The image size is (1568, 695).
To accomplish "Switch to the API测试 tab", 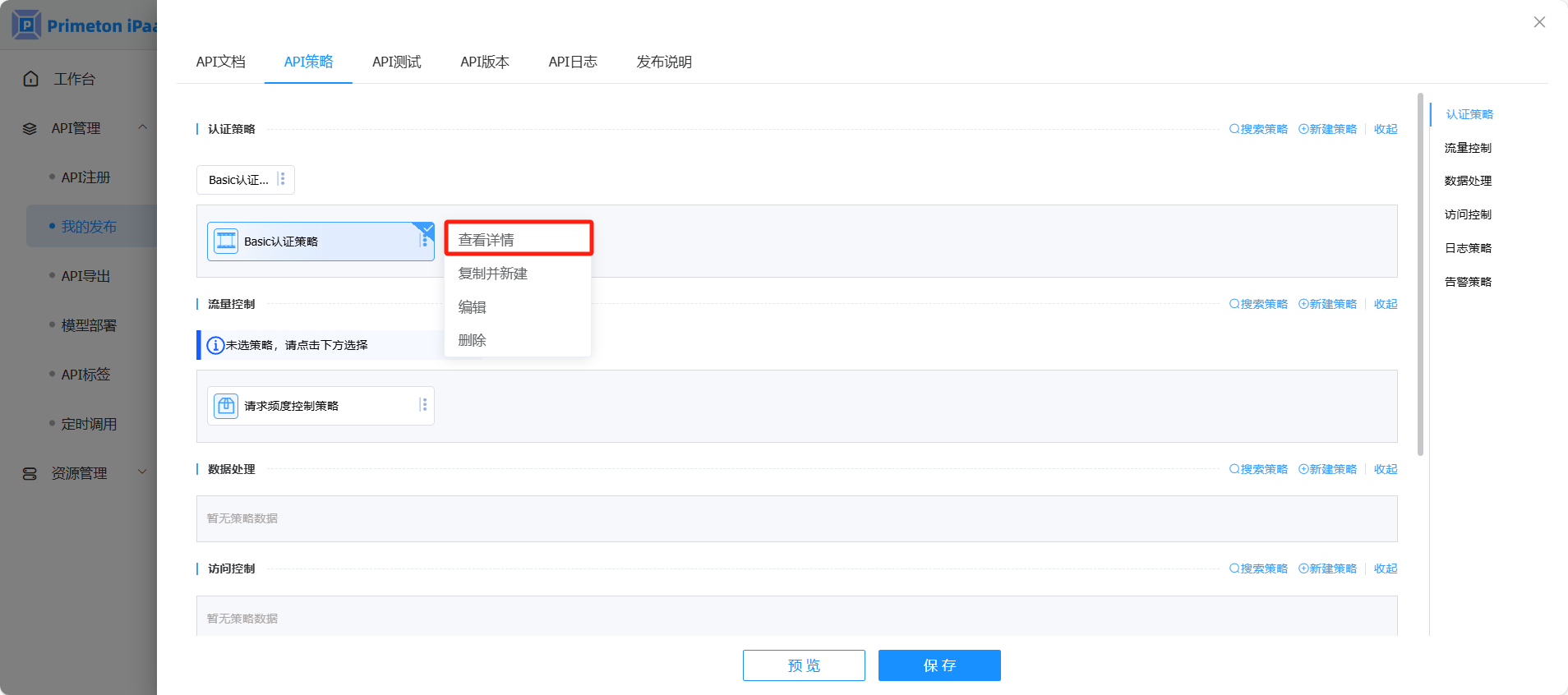I will coord(396,62).
